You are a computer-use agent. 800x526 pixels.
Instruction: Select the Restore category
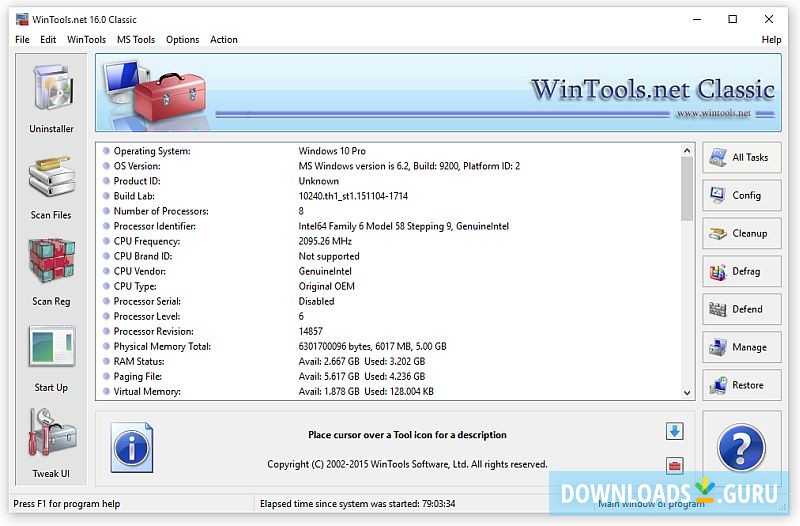[741, 385]
